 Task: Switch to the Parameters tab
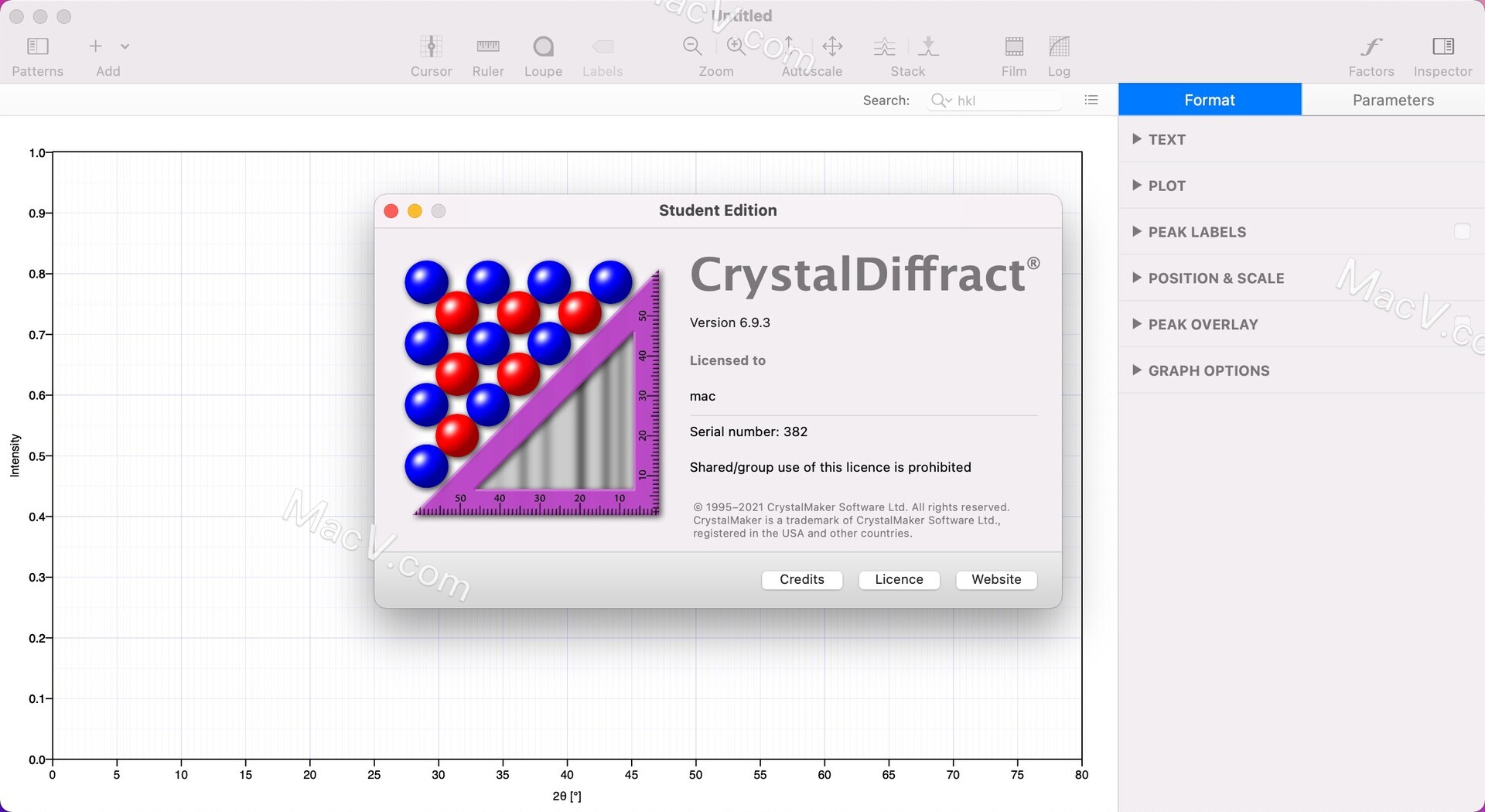coord(1393,100)
